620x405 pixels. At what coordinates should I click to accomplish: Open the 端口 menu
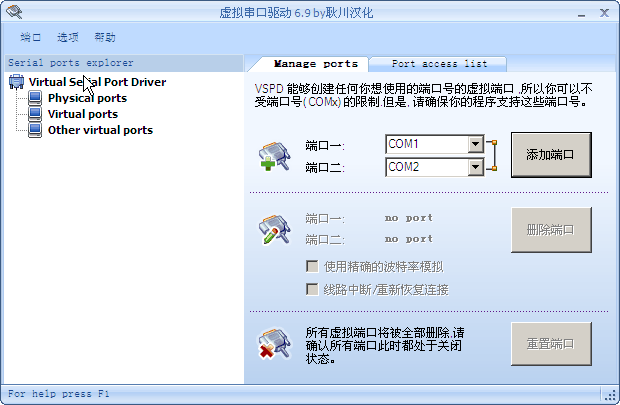click(x=30, y=38)
